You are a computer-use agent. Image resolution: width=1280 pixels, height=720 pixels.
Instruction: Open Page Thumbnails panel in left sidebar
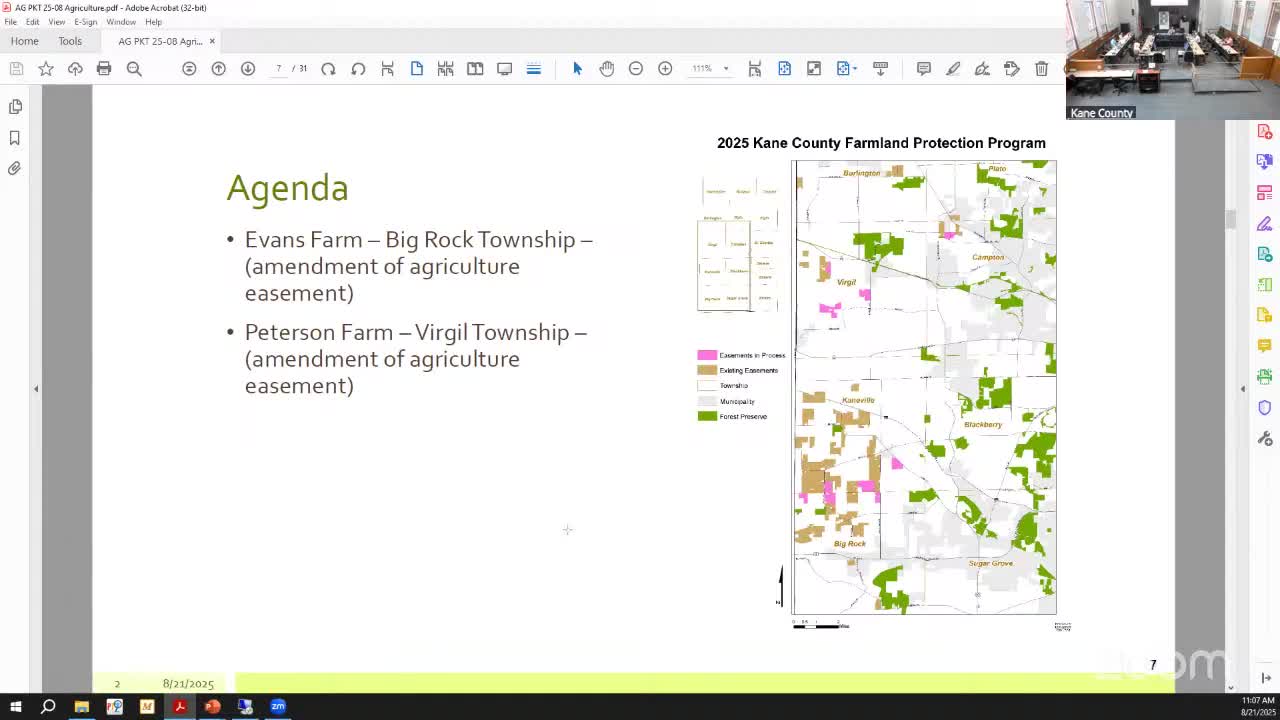coord(15,106)
